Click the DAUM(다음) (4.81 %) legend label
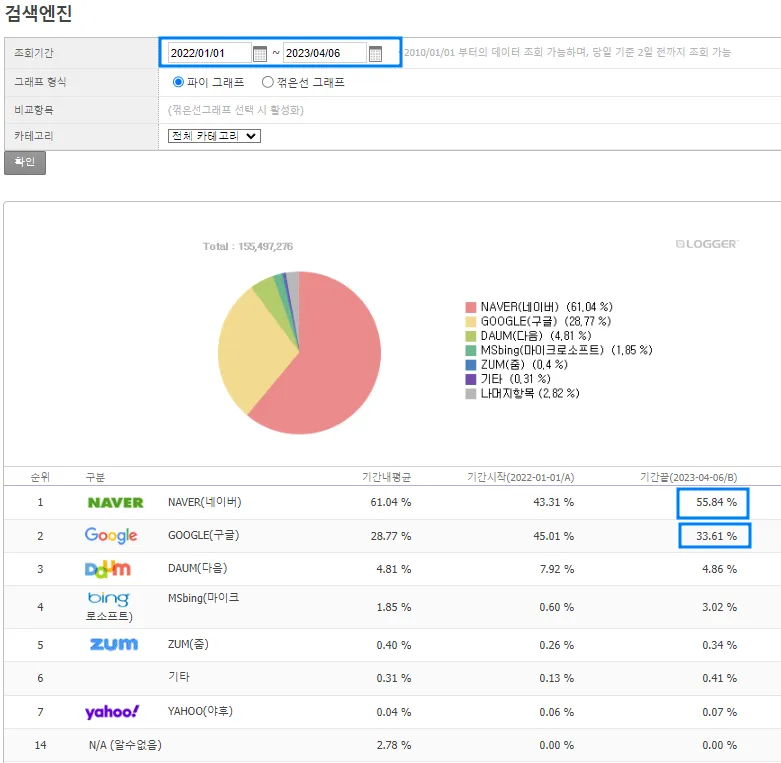Viewport: 781px width, 763px height. point(536,336)
